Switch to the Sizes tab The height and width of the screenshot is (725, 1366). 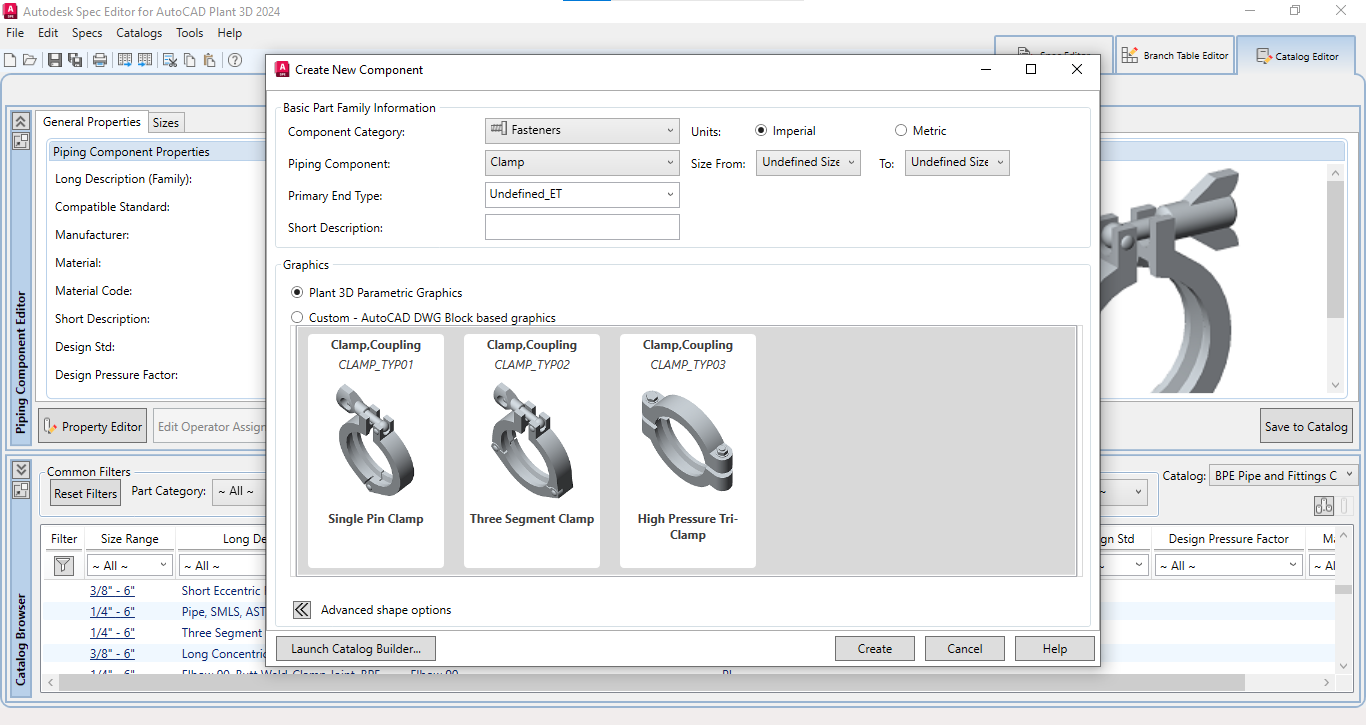[x=166, y=123]
